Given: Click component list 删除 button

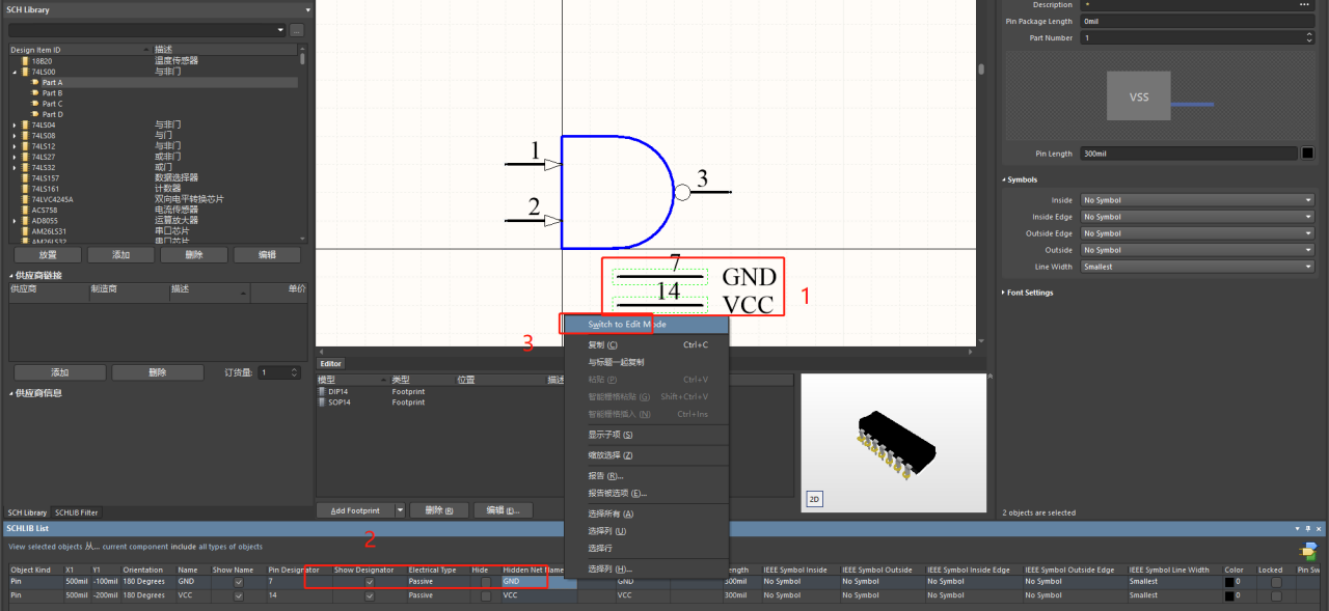Looking at the screenshot, I should pos(194,255).
